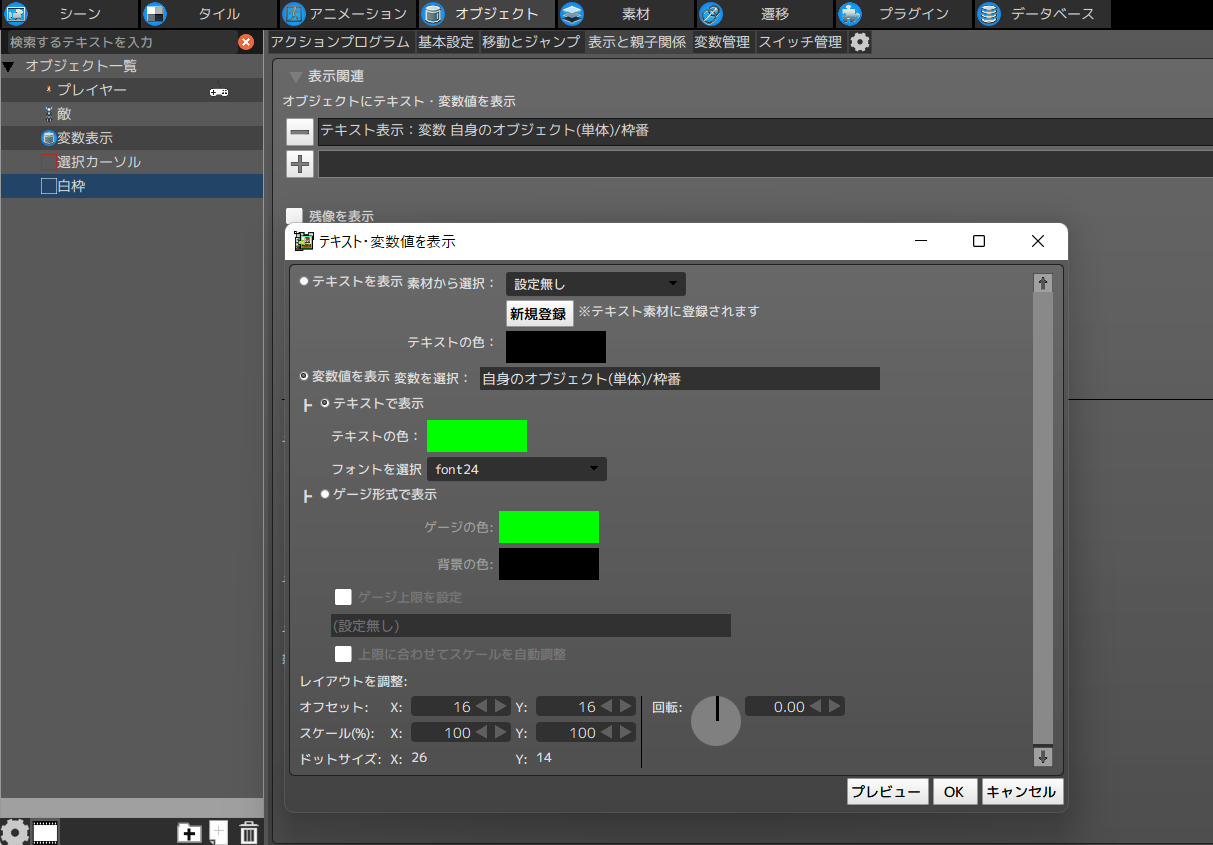Viewport: 1213px width, 845px height.
Task: Select the ゲージ形式で表示 radio button
Action: pos(322,494)
